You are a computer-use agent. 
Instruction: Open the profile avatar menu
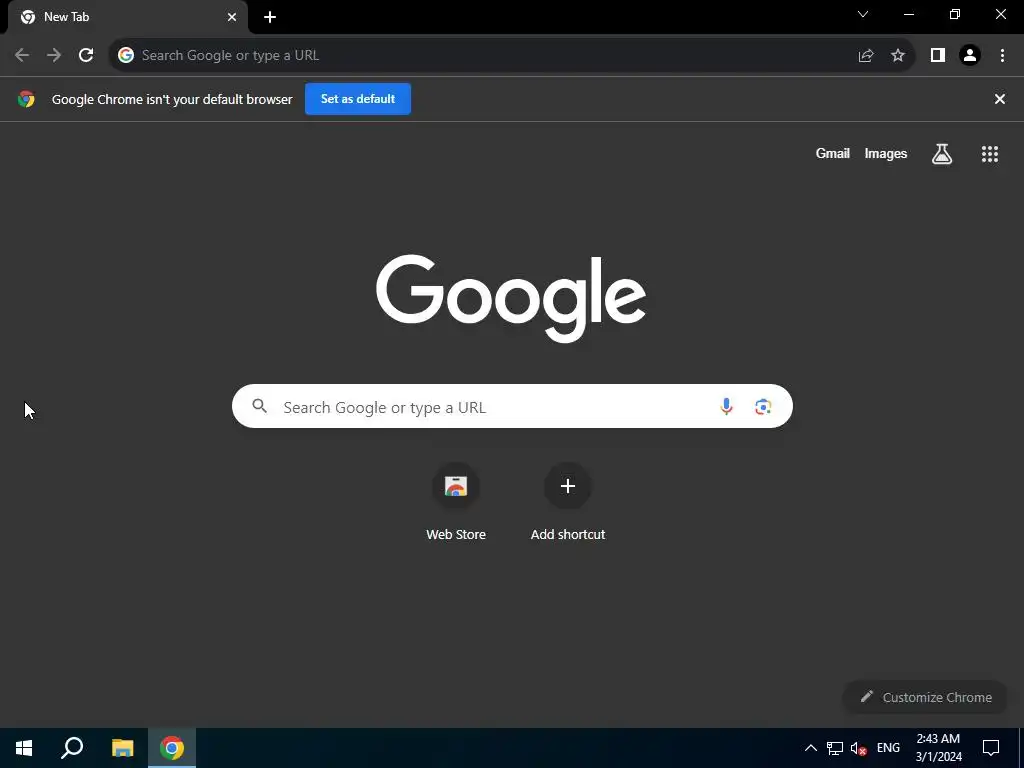coord(970,56)
